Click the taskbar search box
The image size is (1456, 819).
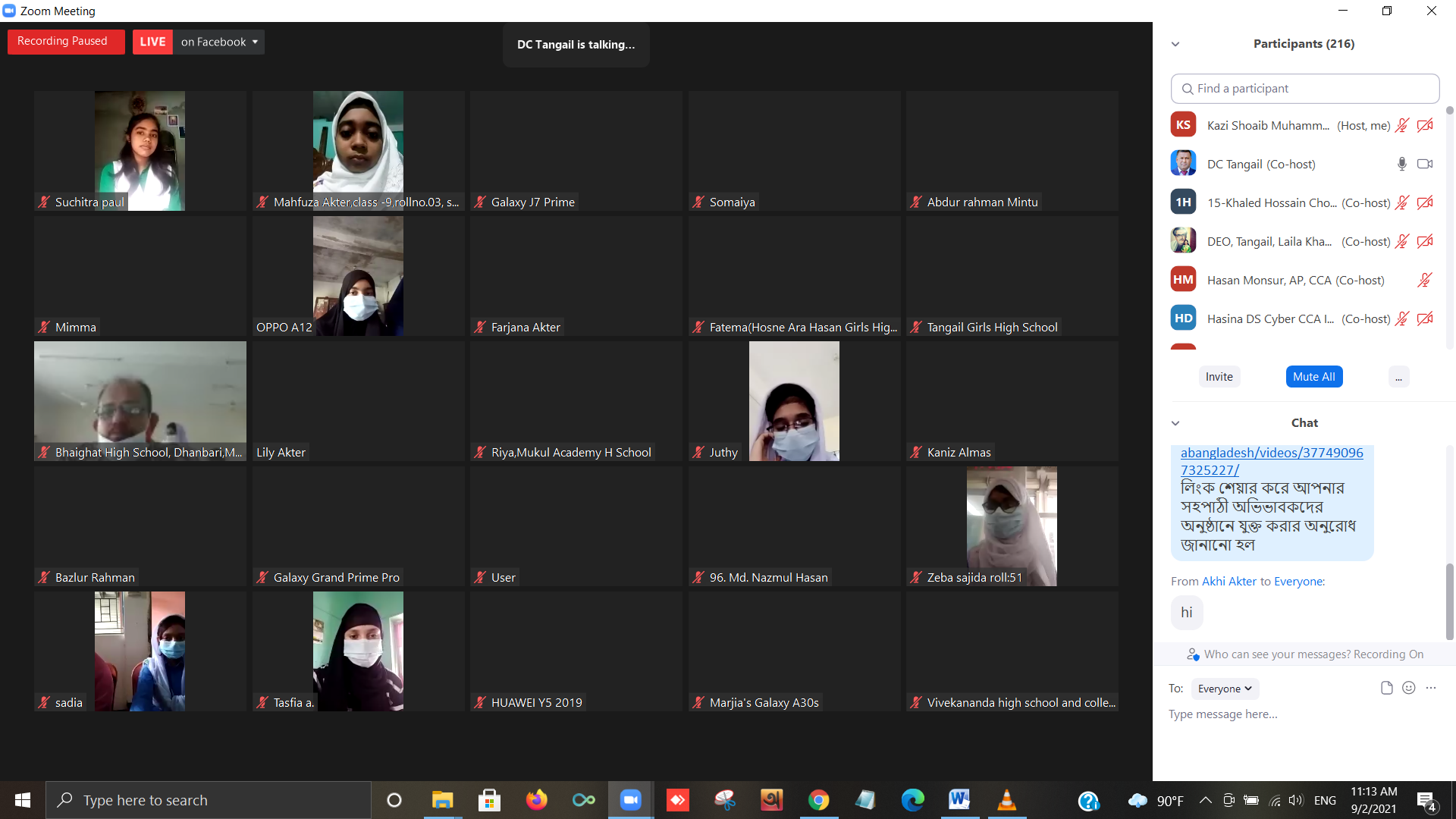pos(209,800)
